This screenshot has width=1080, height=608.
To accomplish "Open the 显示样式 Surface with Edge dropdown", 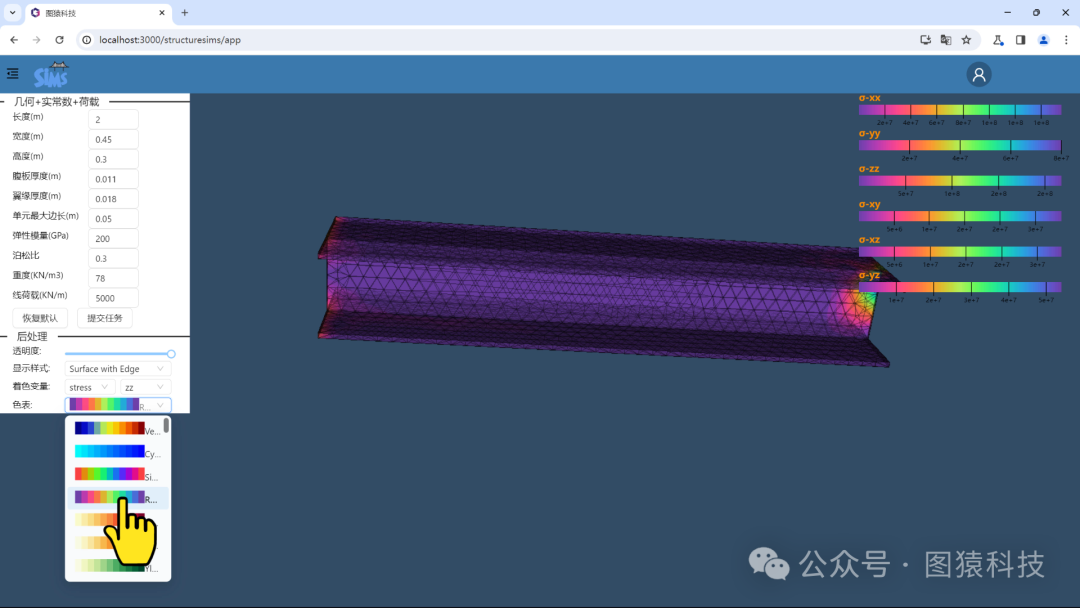I will pos(117,369).
